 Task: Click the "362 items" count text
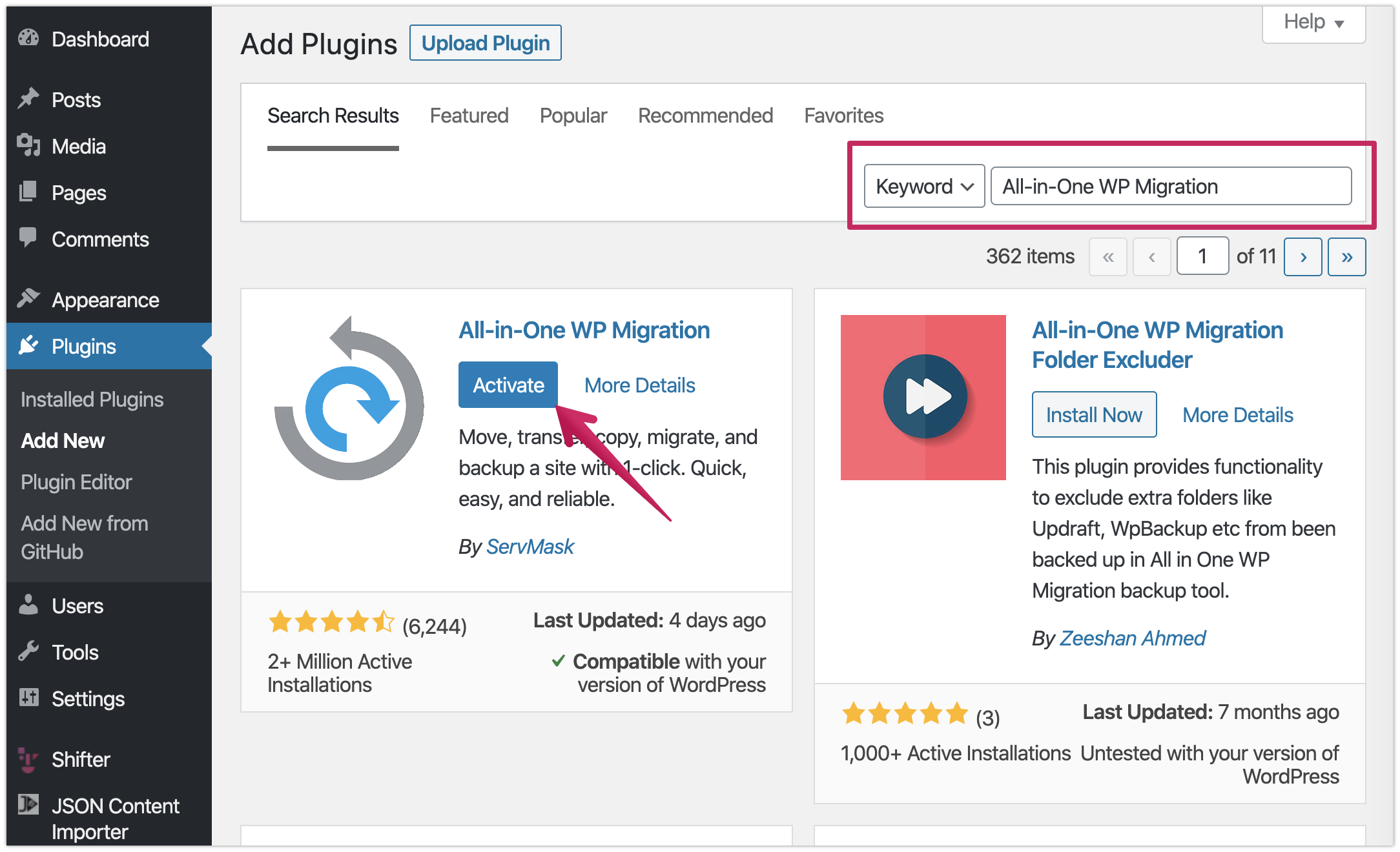click(x=1030, y=256)
